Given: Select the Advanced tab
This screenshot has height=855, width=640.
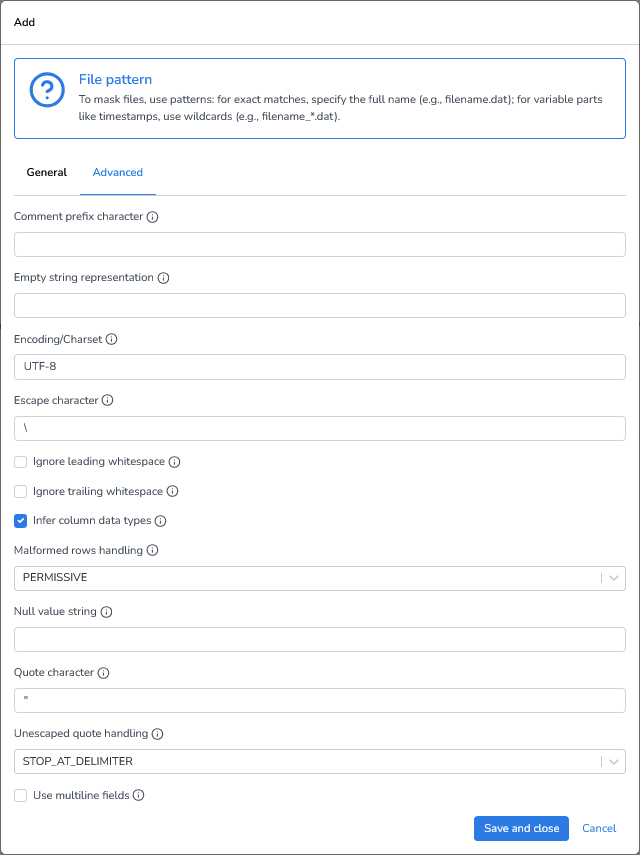Looking at the screenshot, I should [x=117, y=172].
